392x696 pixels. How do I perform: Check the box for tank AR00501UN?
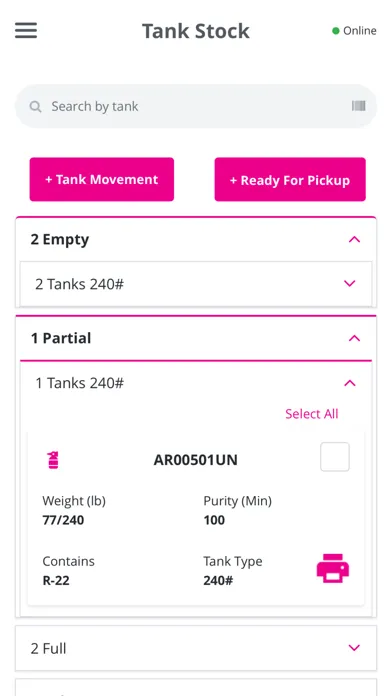[335, 456]
